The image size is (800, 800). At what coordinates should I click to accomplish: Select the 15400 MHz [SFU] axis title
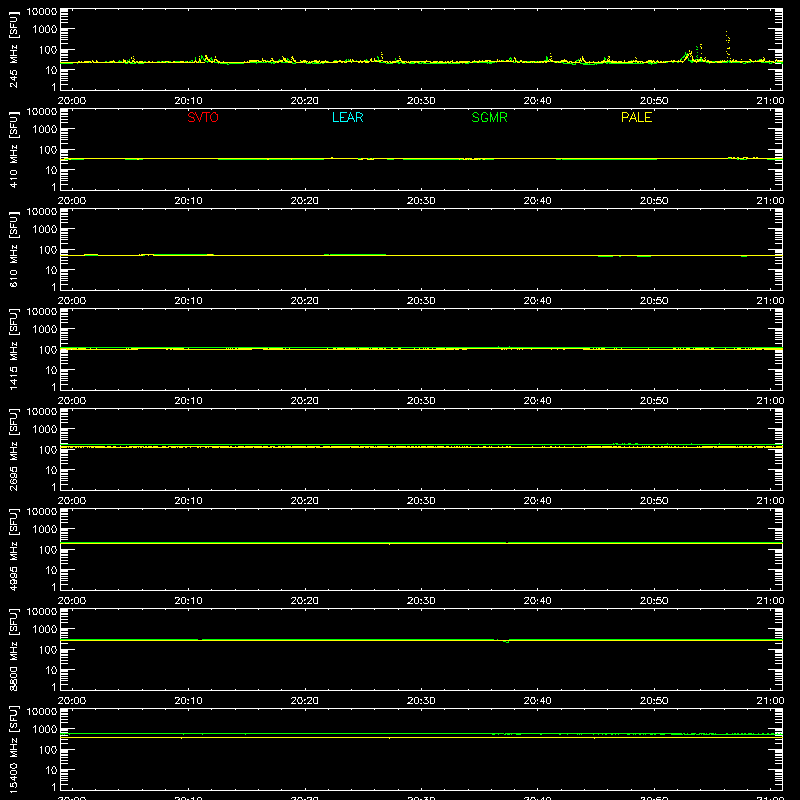(14, 749)
